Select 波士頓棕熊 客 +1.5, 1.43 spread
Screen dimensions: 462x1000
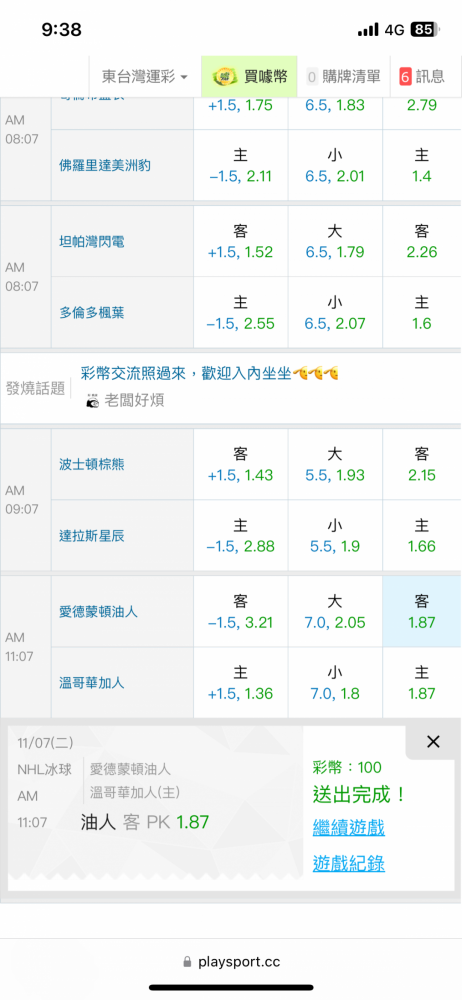pyautogui.click(x=241, y=464)
